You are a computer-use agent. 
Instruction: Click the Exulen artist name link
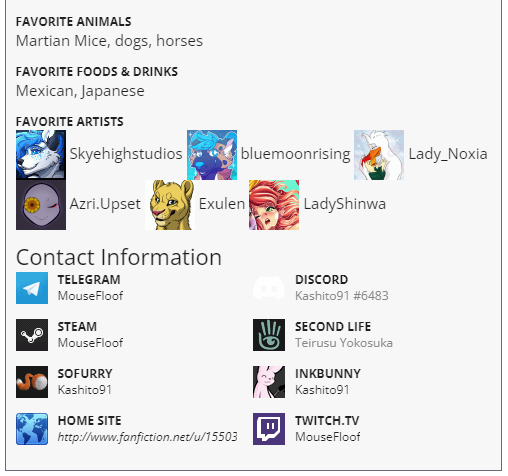(222, 204)
